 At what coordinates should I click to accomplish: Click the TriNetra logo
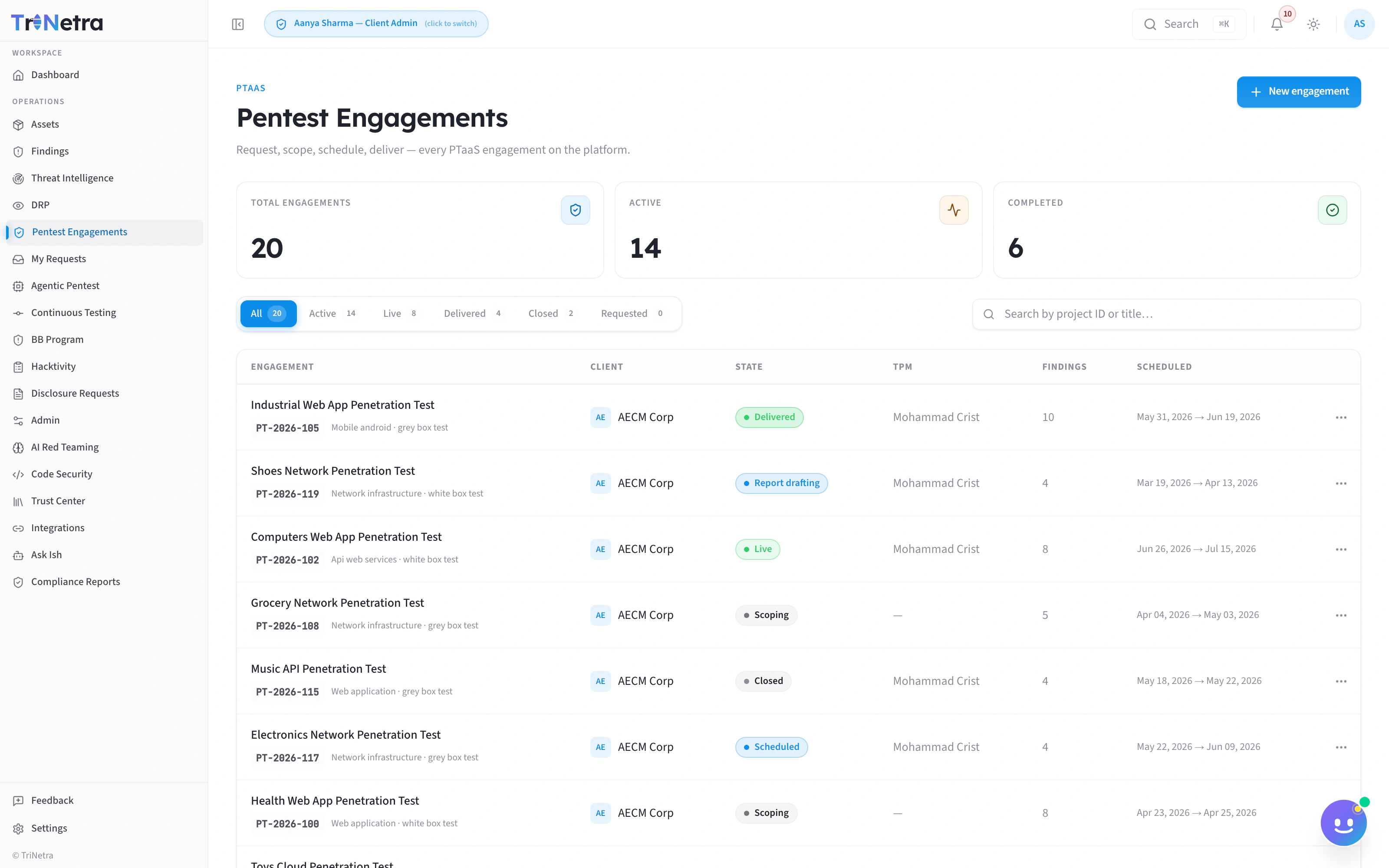(x=57, y=23)
